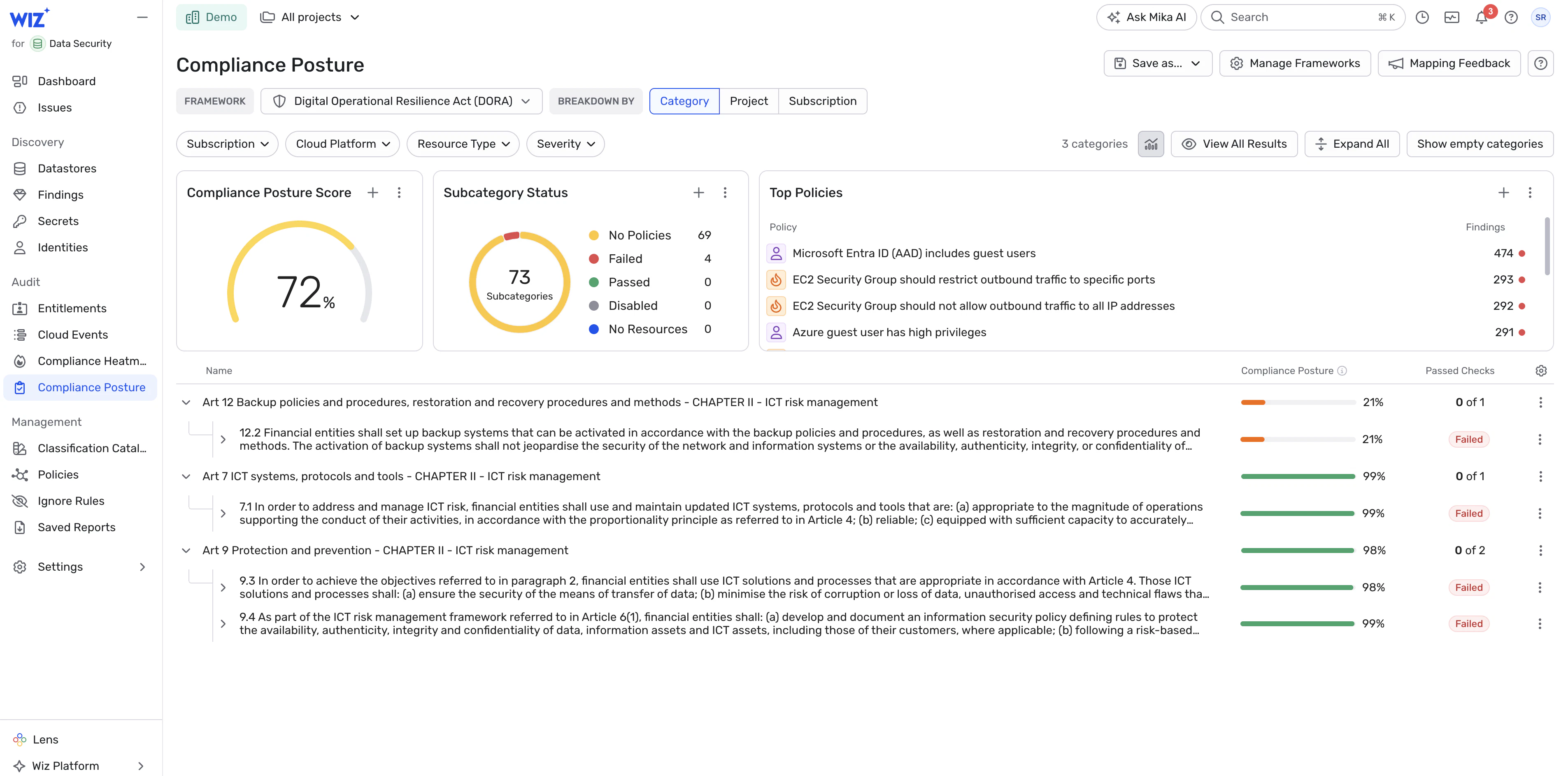Go to Dashboard in sidebar

pos(80,81)
